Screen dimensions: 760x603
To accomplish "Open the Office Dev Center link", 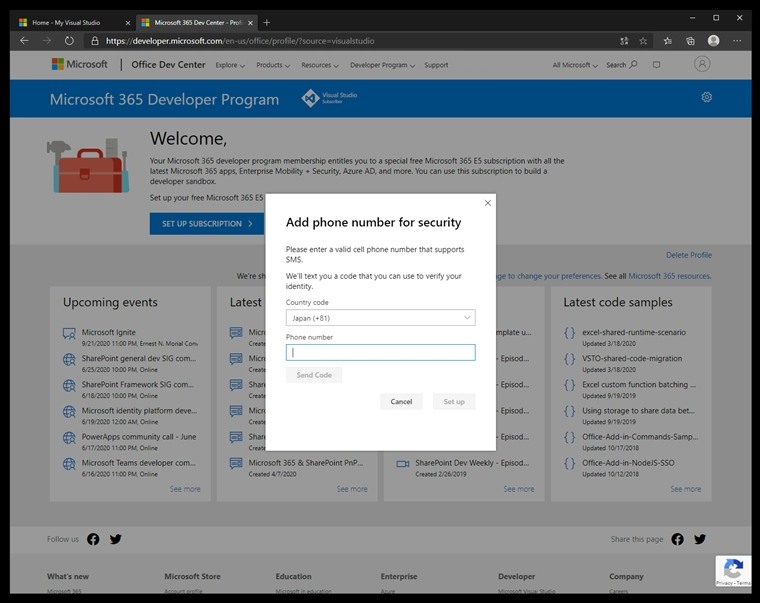I will [168, 64].
